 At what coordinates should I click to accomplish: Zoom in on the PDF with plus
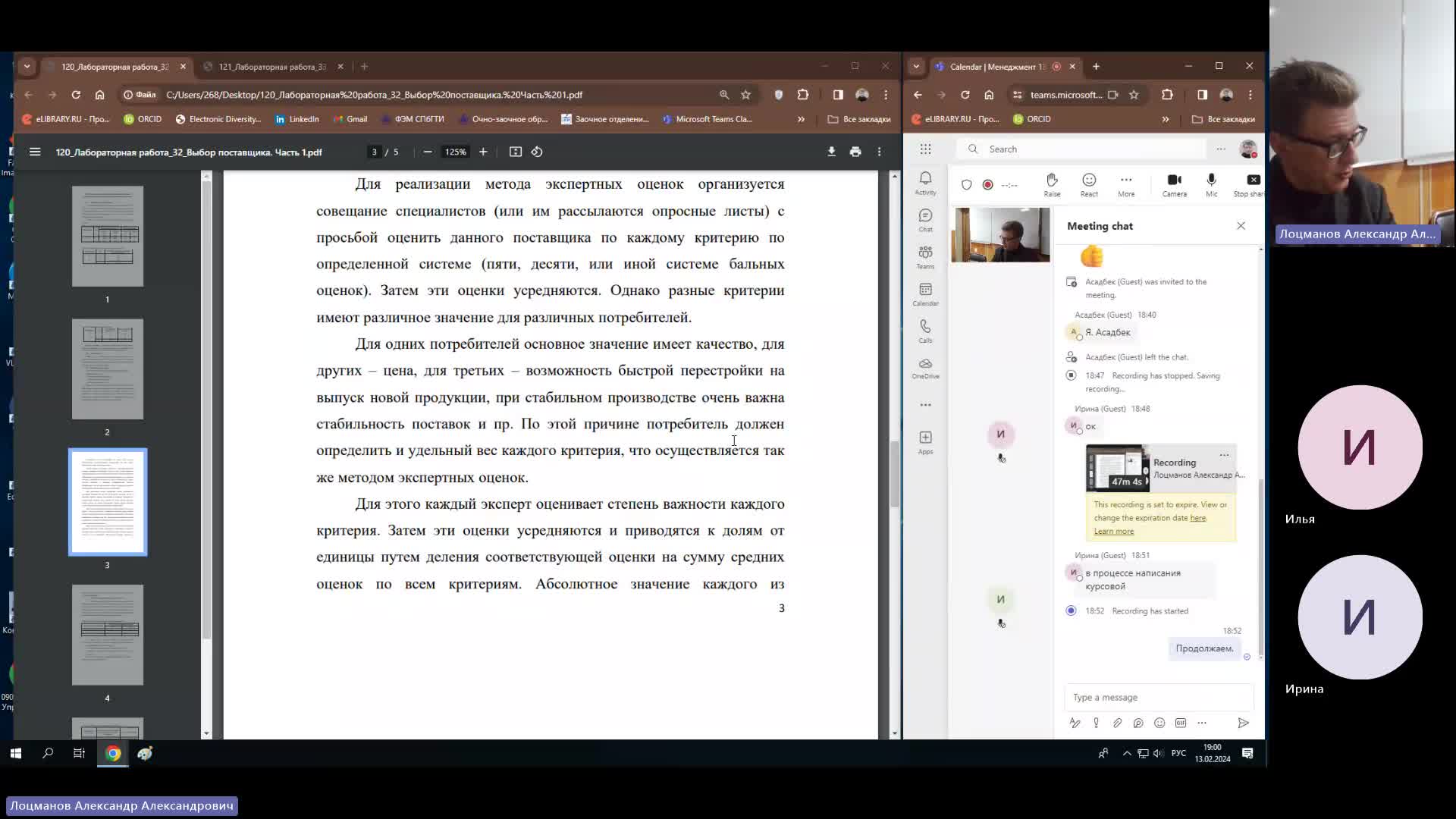pyautogui.click(x=483, y=152)
